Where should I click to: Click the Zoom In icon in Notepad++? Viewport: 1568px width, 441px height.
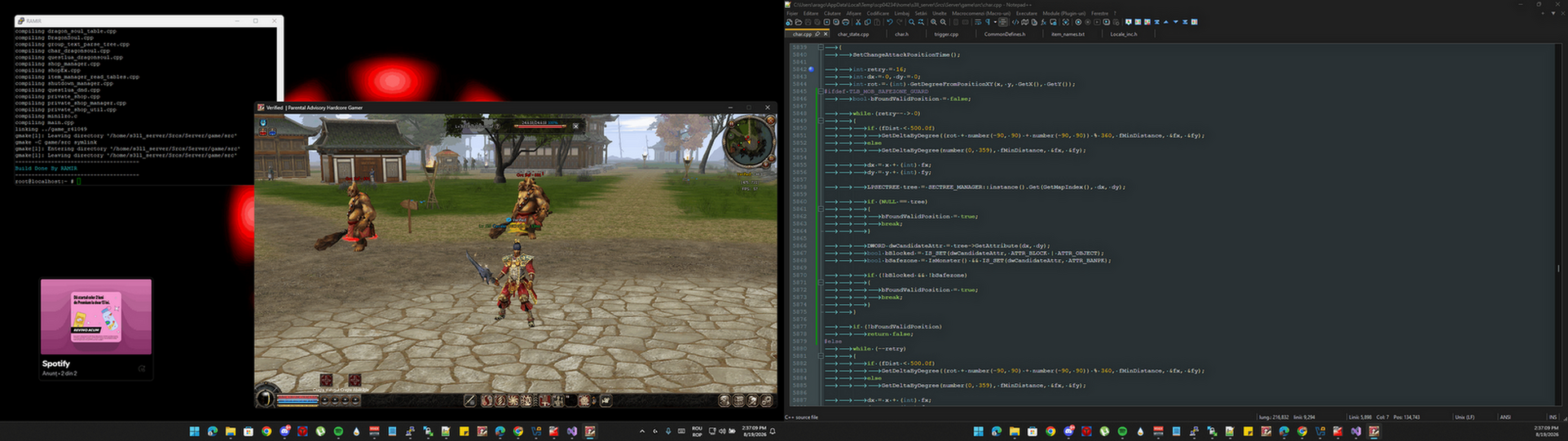[934, 22]
